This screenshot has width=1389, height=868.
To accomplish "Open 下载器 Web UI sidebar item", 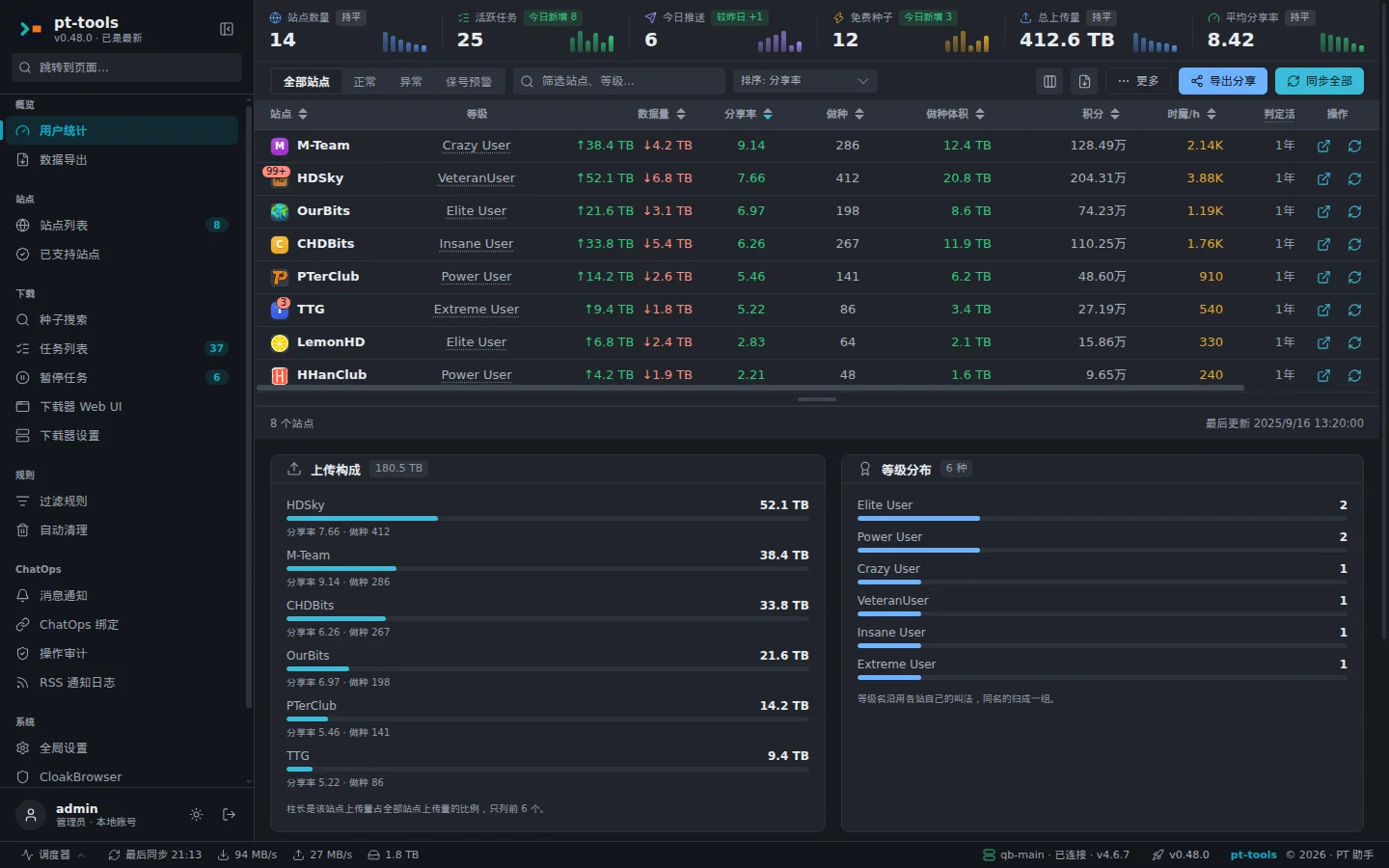I will click(x=122, y=406).
